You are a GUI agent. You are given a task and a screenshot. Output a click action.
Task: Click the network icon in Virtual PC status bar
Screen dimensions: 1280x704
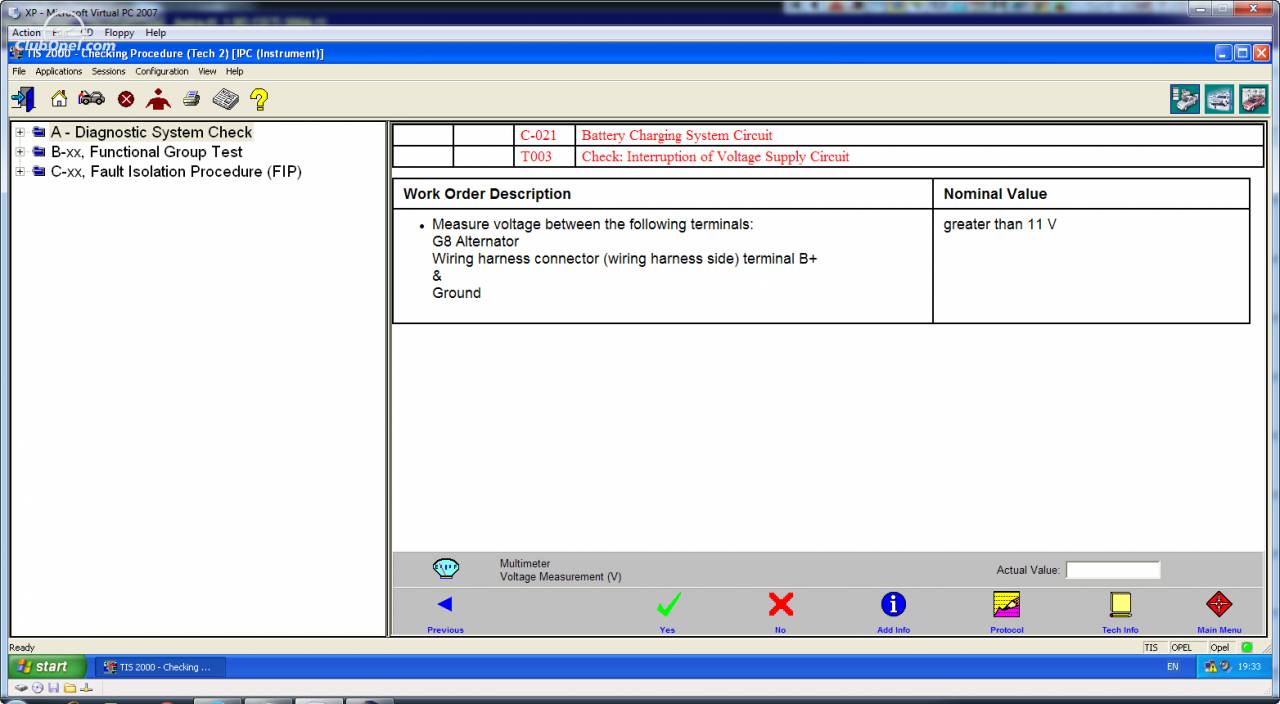86,688
